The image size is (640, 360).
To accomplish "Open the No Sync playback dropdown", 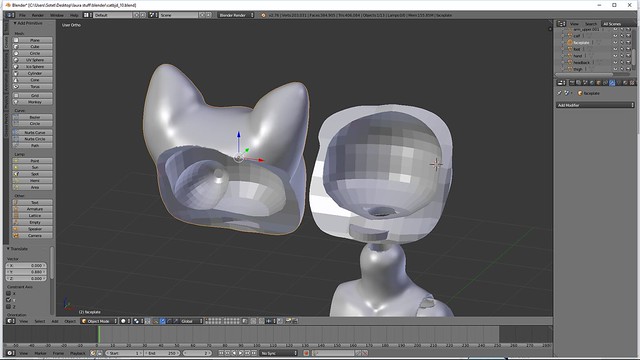I will click(279, 353).
